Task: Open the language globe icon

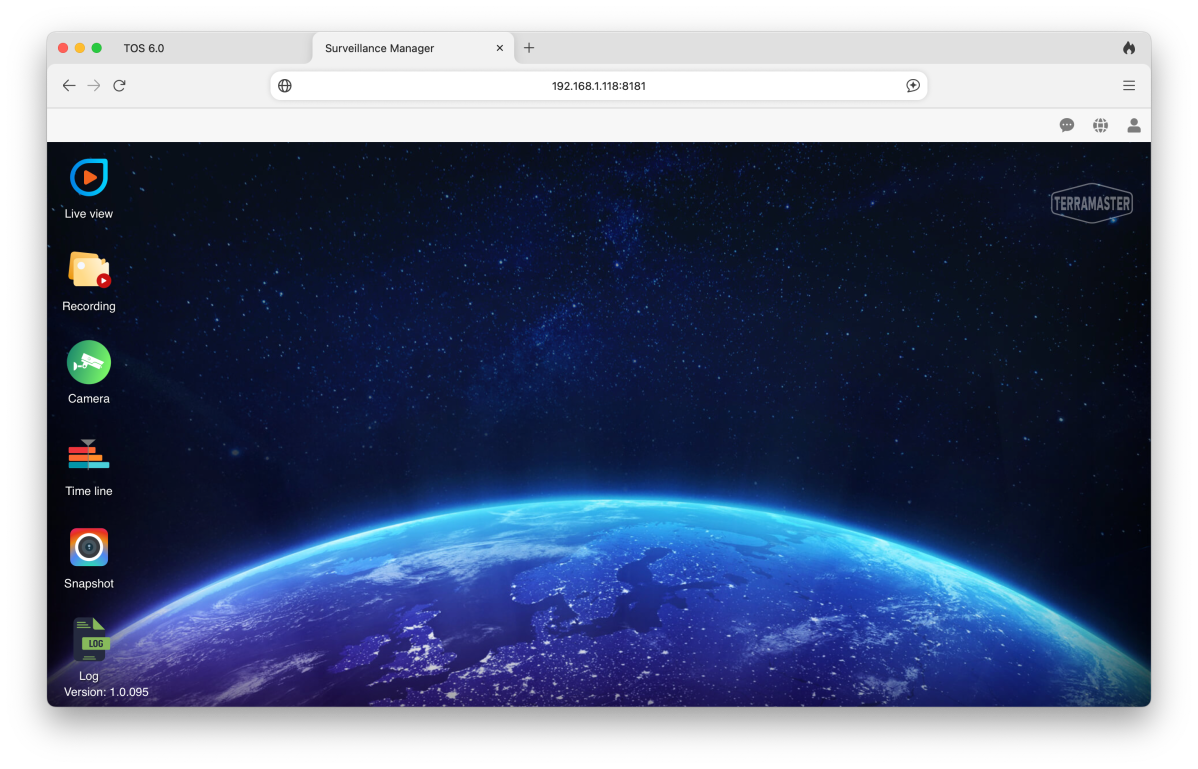Action: [x=1100, y=125]
